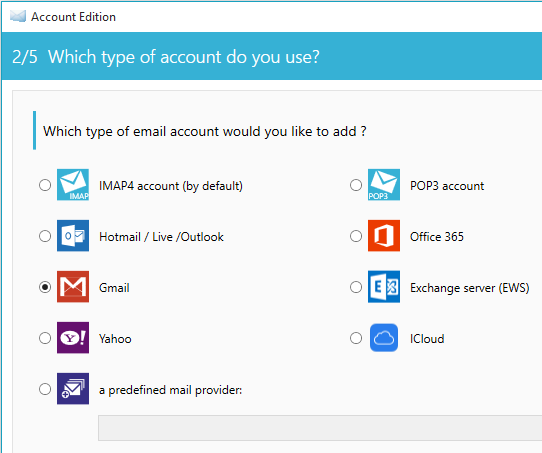Click the '2/5 Which type of account' heading
The height and width of the screenshot is (453, 542).
click(166, 57)
